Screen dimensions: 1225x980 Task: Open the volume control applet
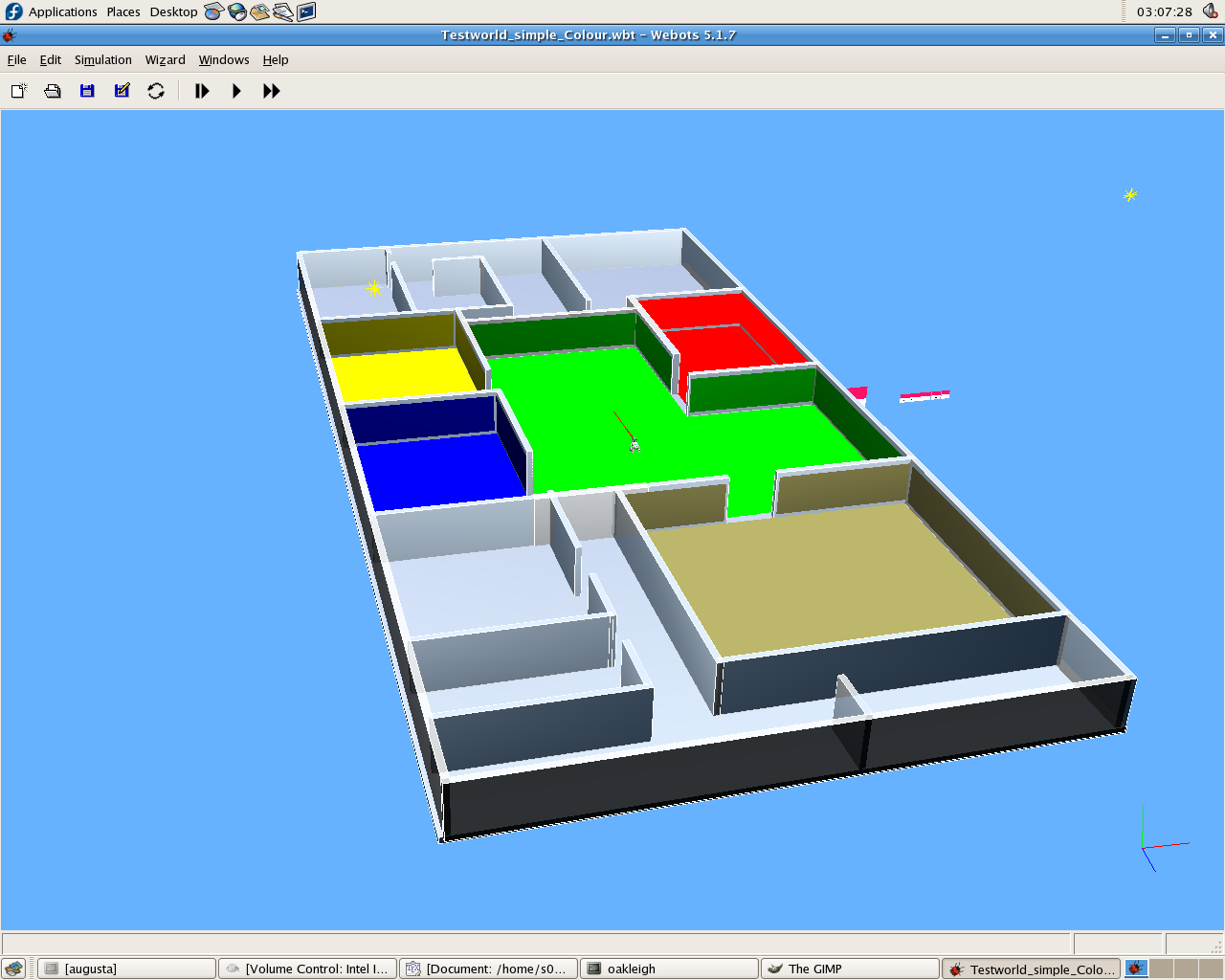pyautogui.click(x=1210, y=11)
